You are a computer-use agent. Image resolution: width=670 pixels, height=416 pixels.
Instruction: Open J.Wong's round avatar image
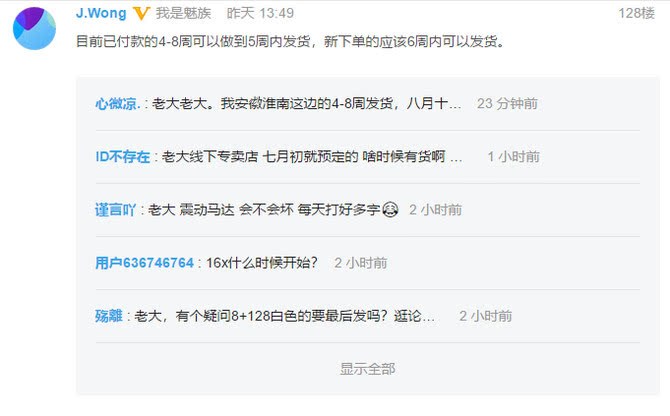34,28
